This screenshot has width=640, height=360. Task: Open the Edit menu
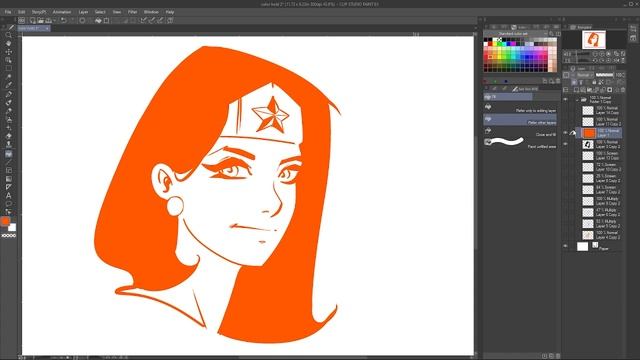coord(21,12)
